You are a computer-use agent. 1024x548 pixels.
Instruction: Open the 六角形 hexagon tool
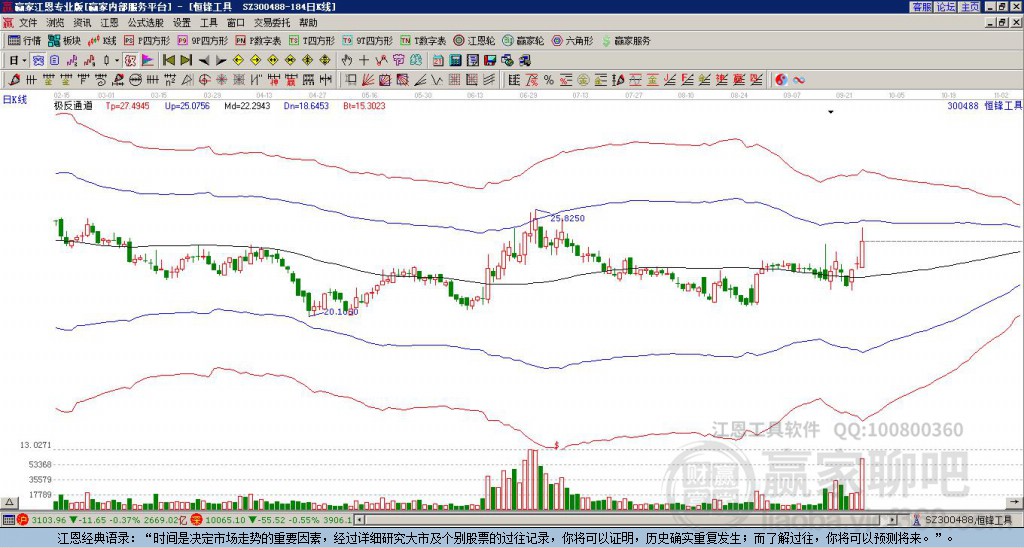click(572, 40)
